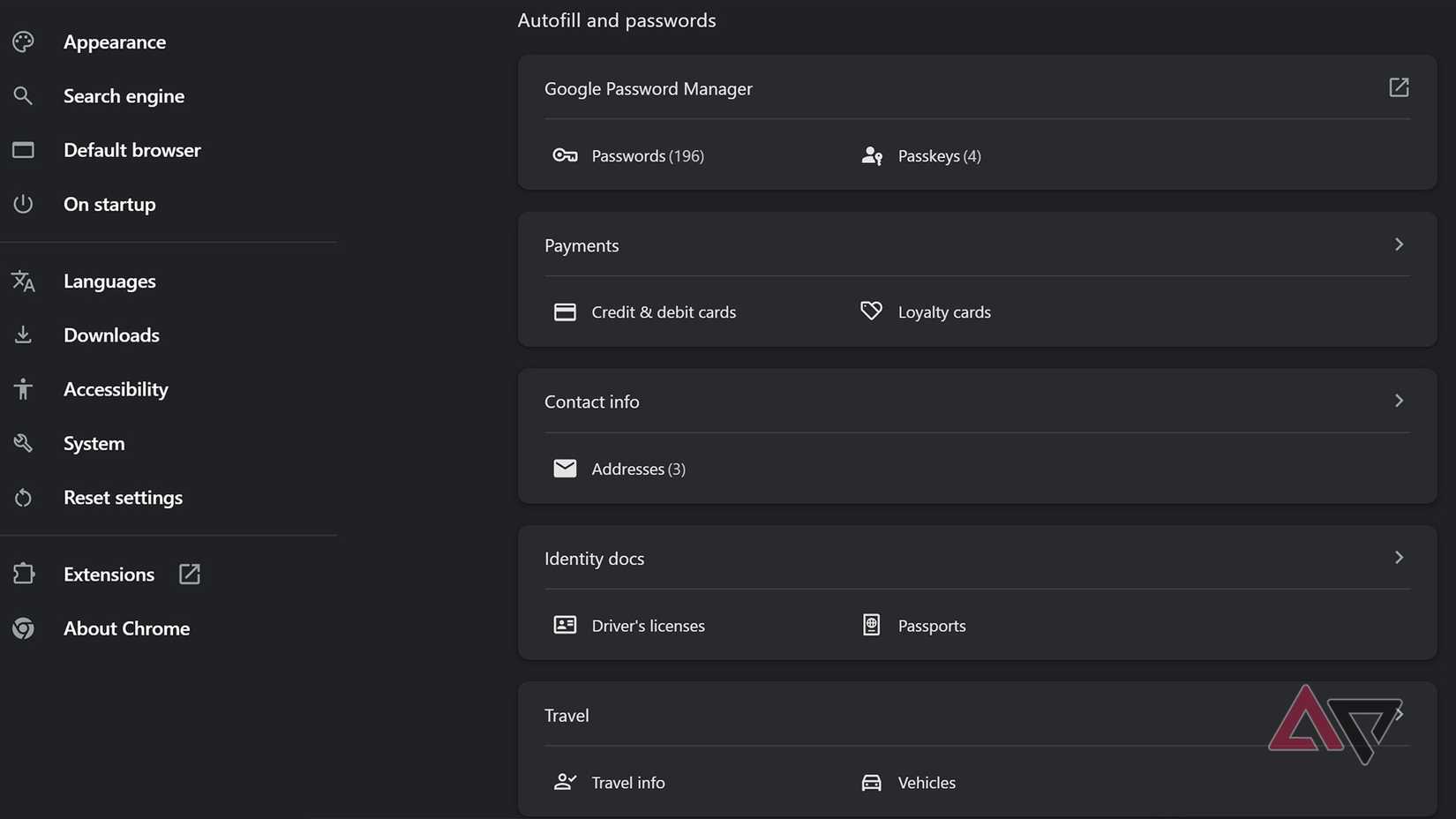The width and height of the screenshot is (1456, 819).
Task: Expand the Payments section chevron
Action: click(1399, 244)
